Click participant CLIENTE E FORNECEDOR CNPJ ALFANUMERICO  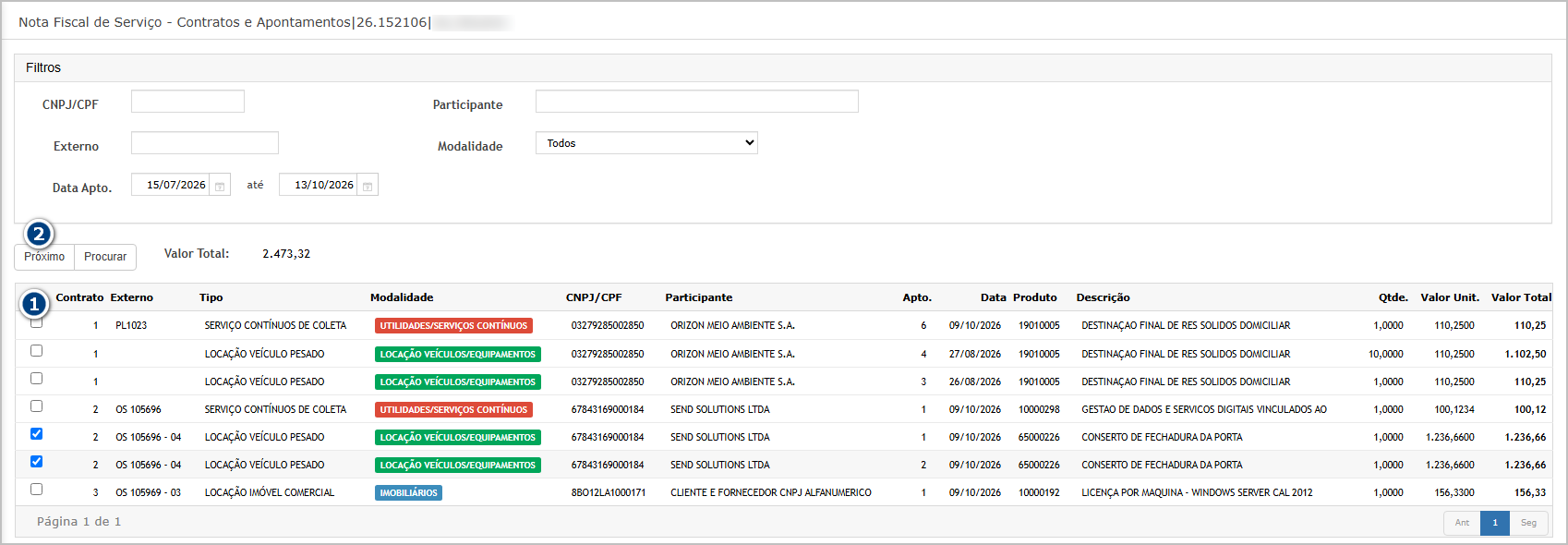pyautogui.click(x=771, y=493)
